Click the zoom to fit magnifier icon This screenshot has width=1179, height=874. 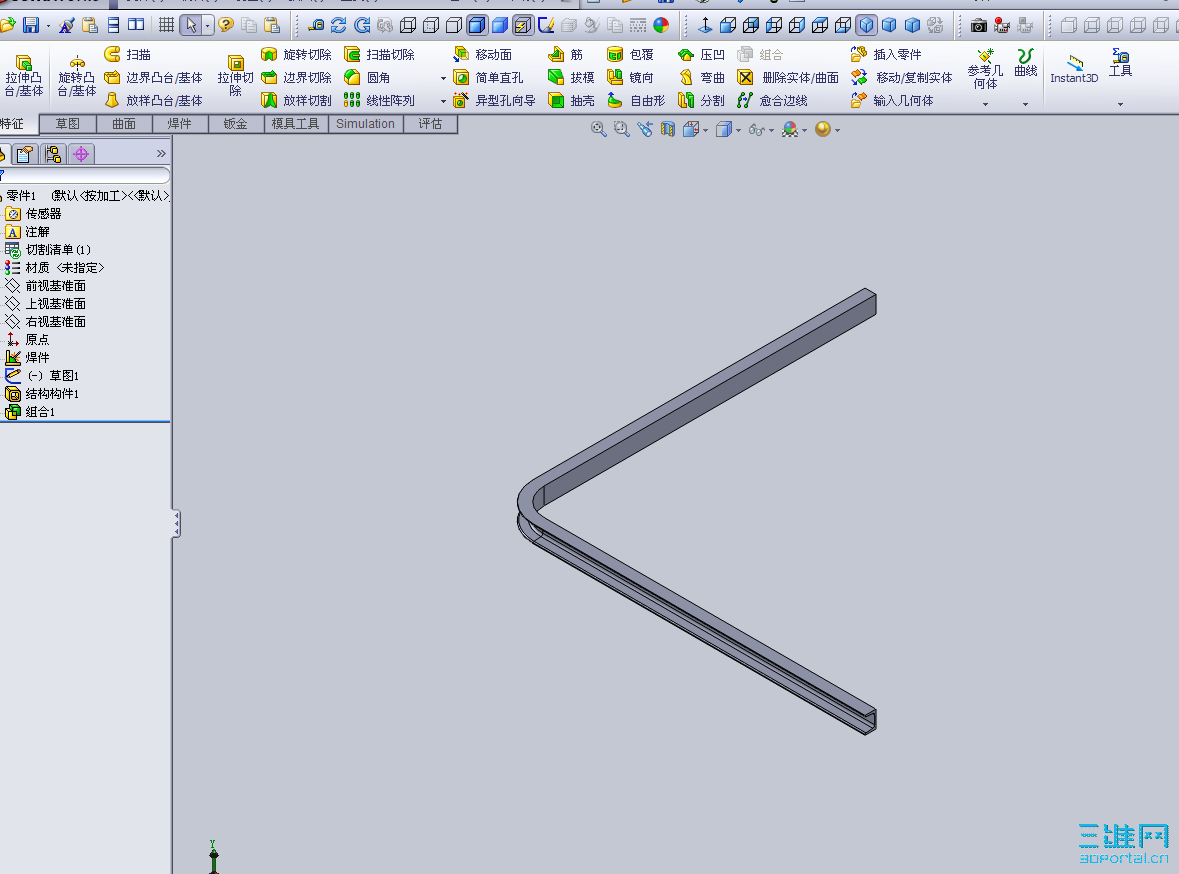pos(599,129)
